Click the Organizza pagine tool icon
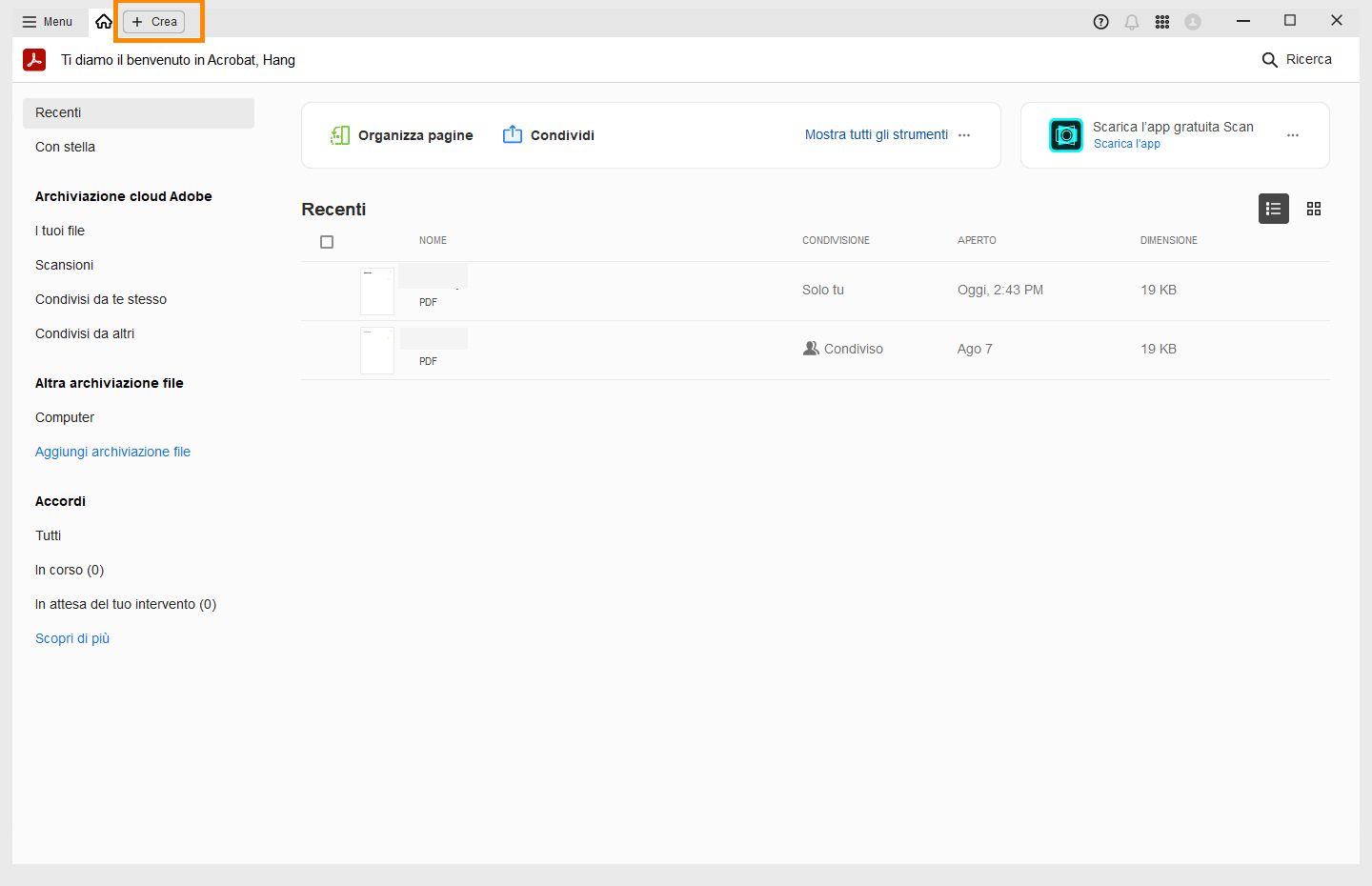 coord(340,135)
